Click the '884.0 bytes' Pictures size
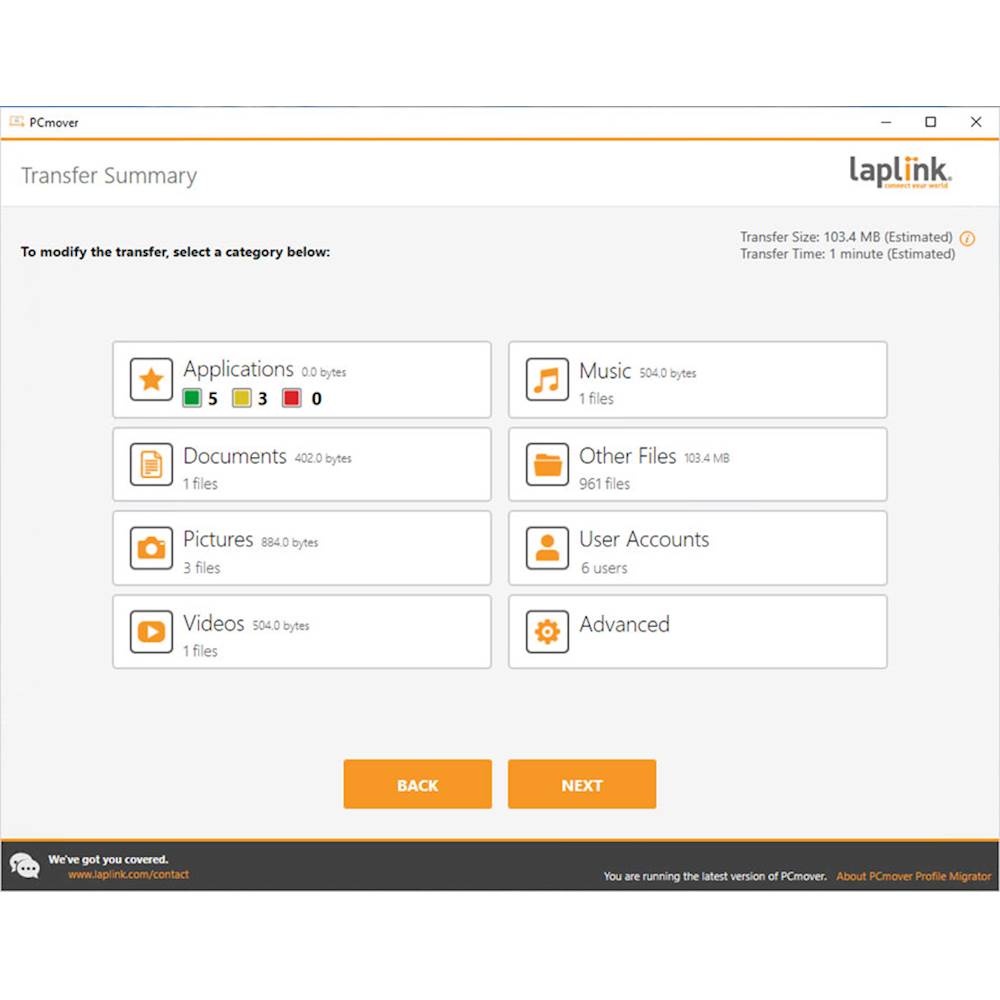The image size is (1000, 1000). tap(290, 542)
